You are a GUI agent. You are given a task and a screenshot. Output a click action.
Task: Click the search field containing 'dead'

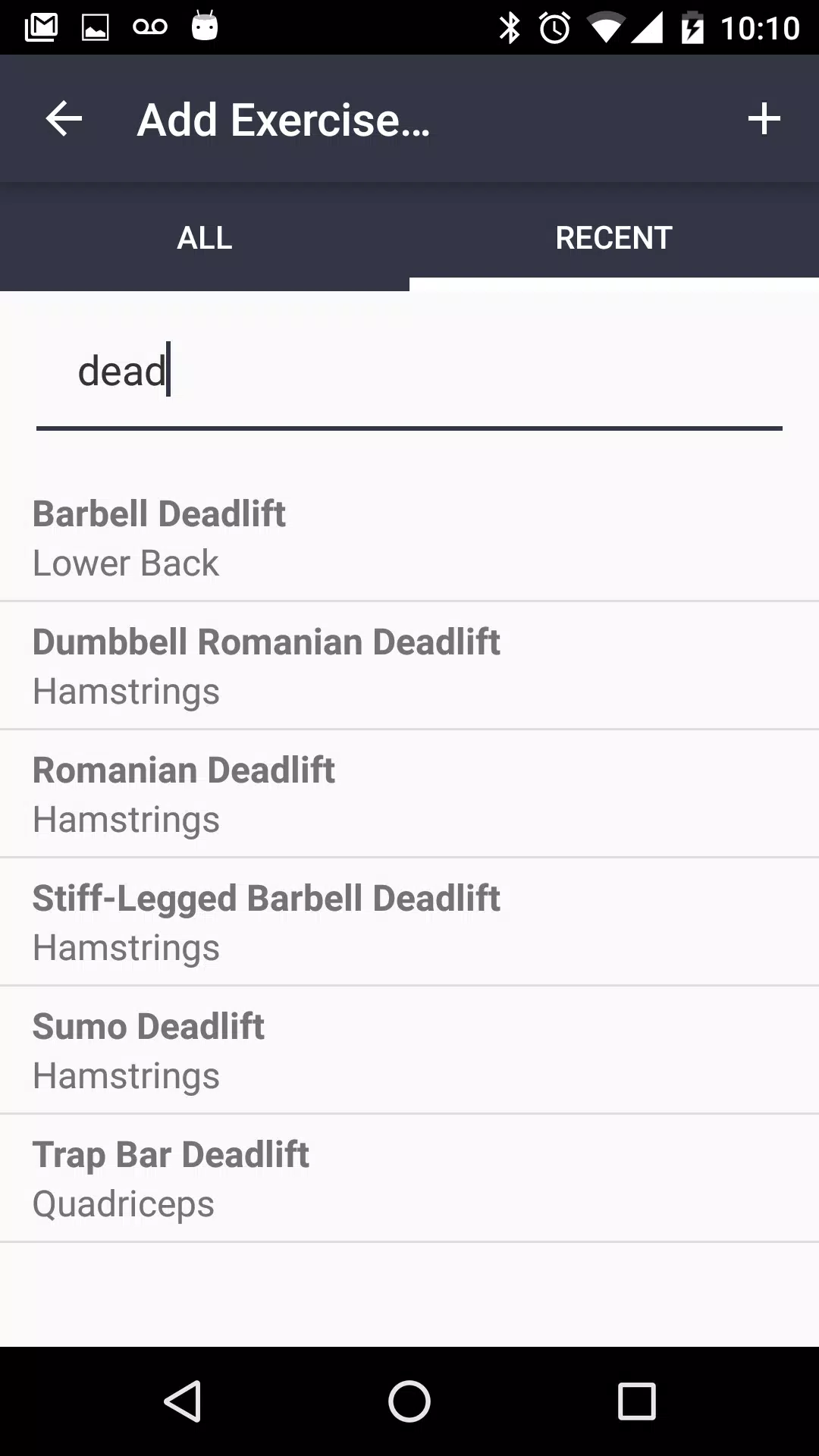[409, 372]
